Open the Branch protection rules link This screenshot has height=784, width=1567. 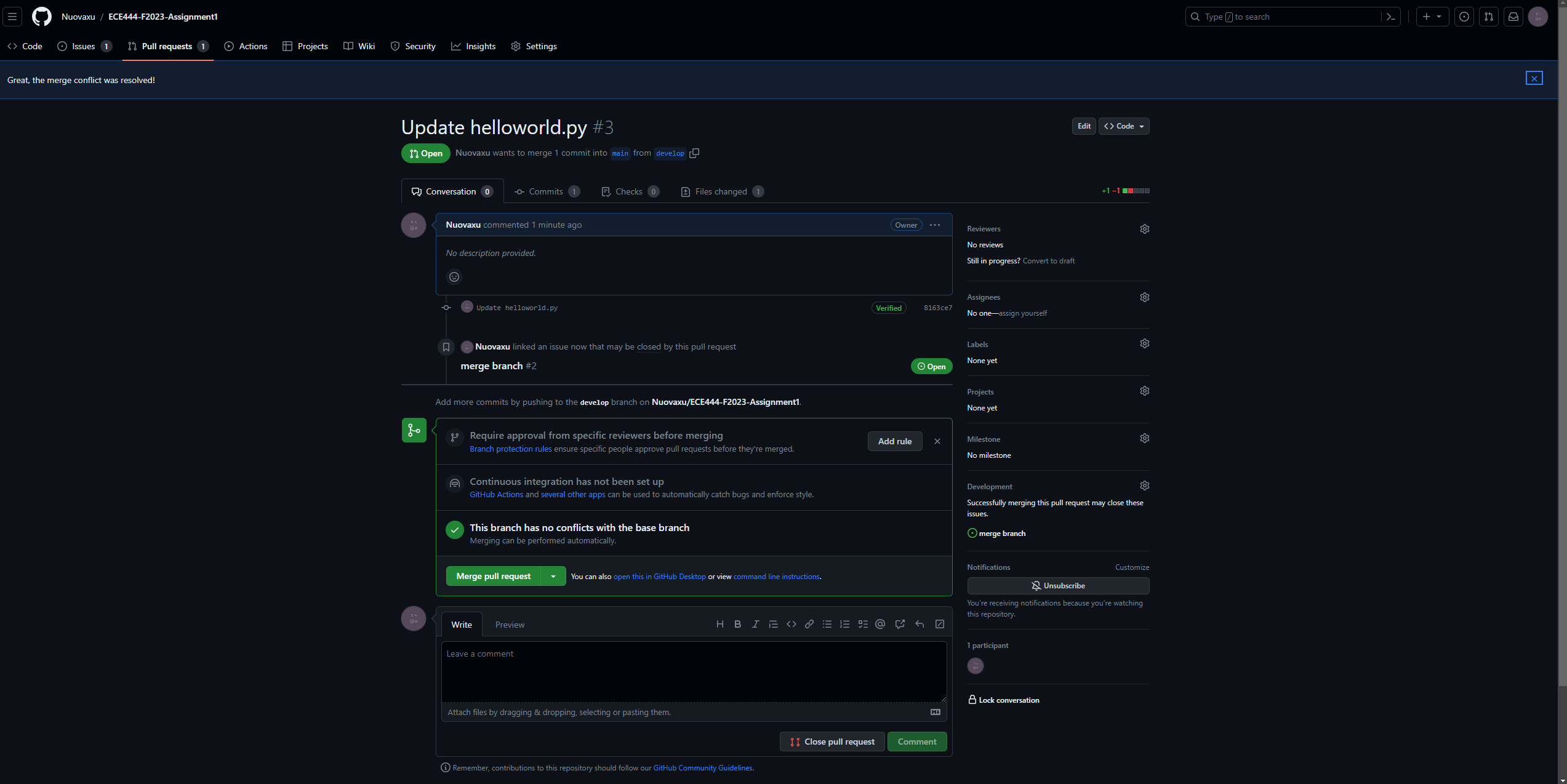coord(510,449)
